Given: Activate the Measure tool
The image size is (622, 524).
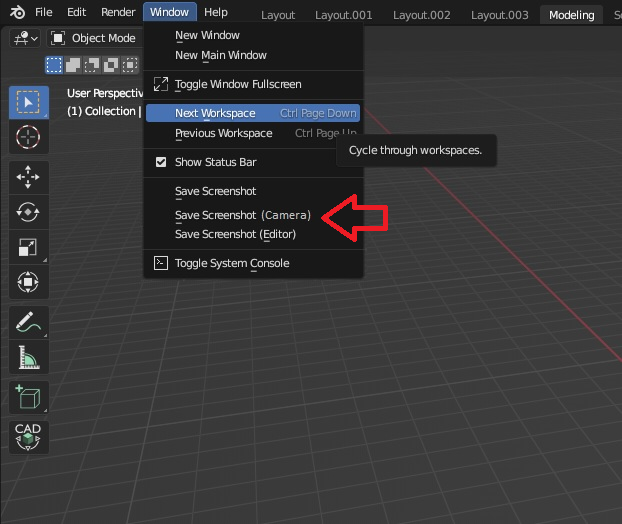Looking at the screenshot, I should pos(29,357).
